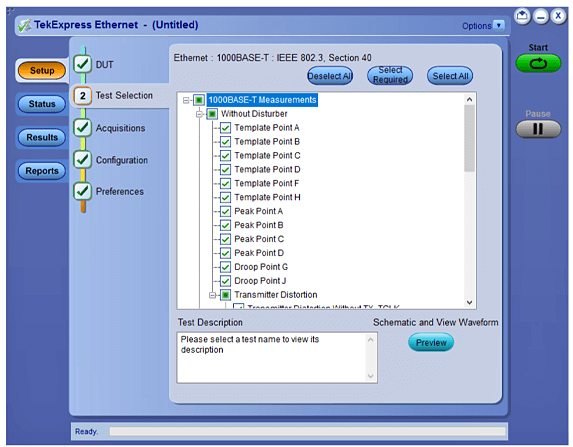Viewport: 573px width, 447px height.
Task: Select the Transmitter Distortion label
Action: click(276, 295)
